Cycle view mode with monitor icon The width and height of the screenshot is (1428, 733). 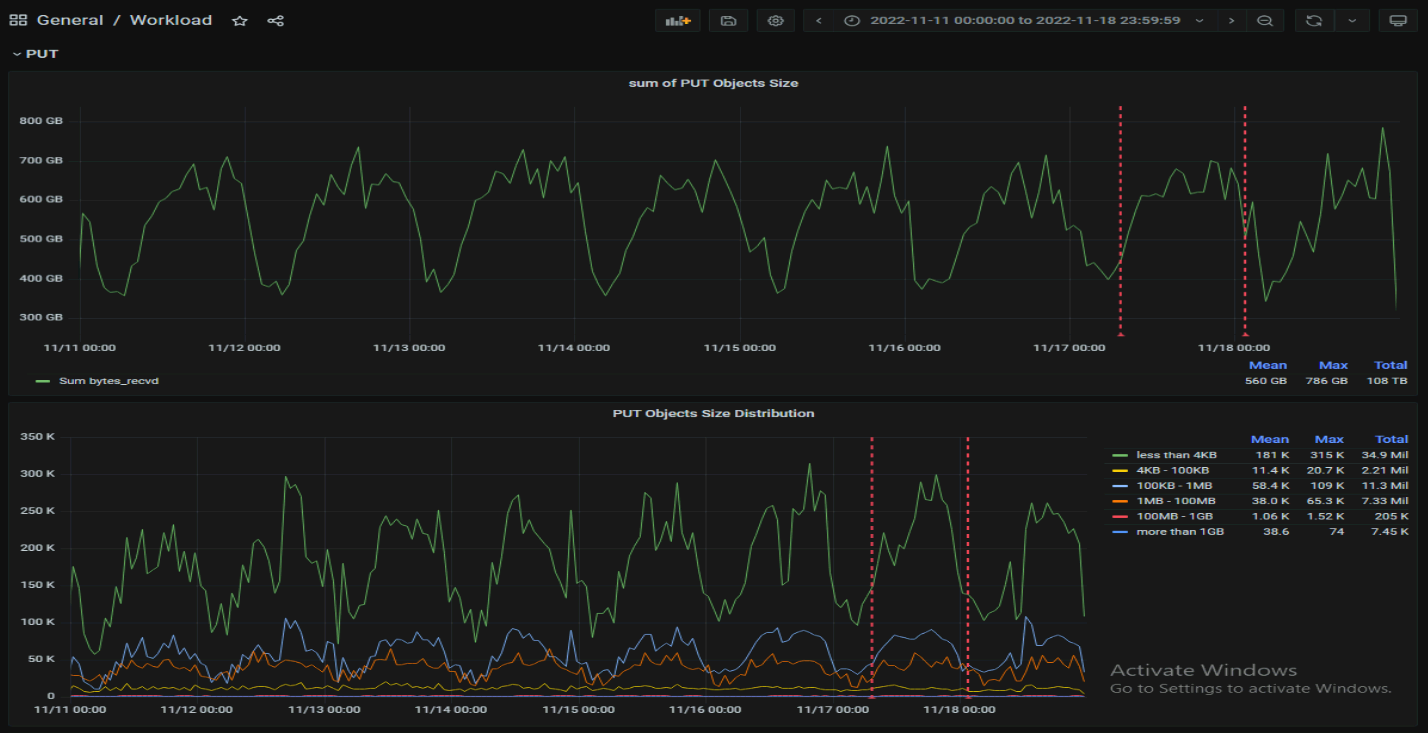tap(1398, 20)
